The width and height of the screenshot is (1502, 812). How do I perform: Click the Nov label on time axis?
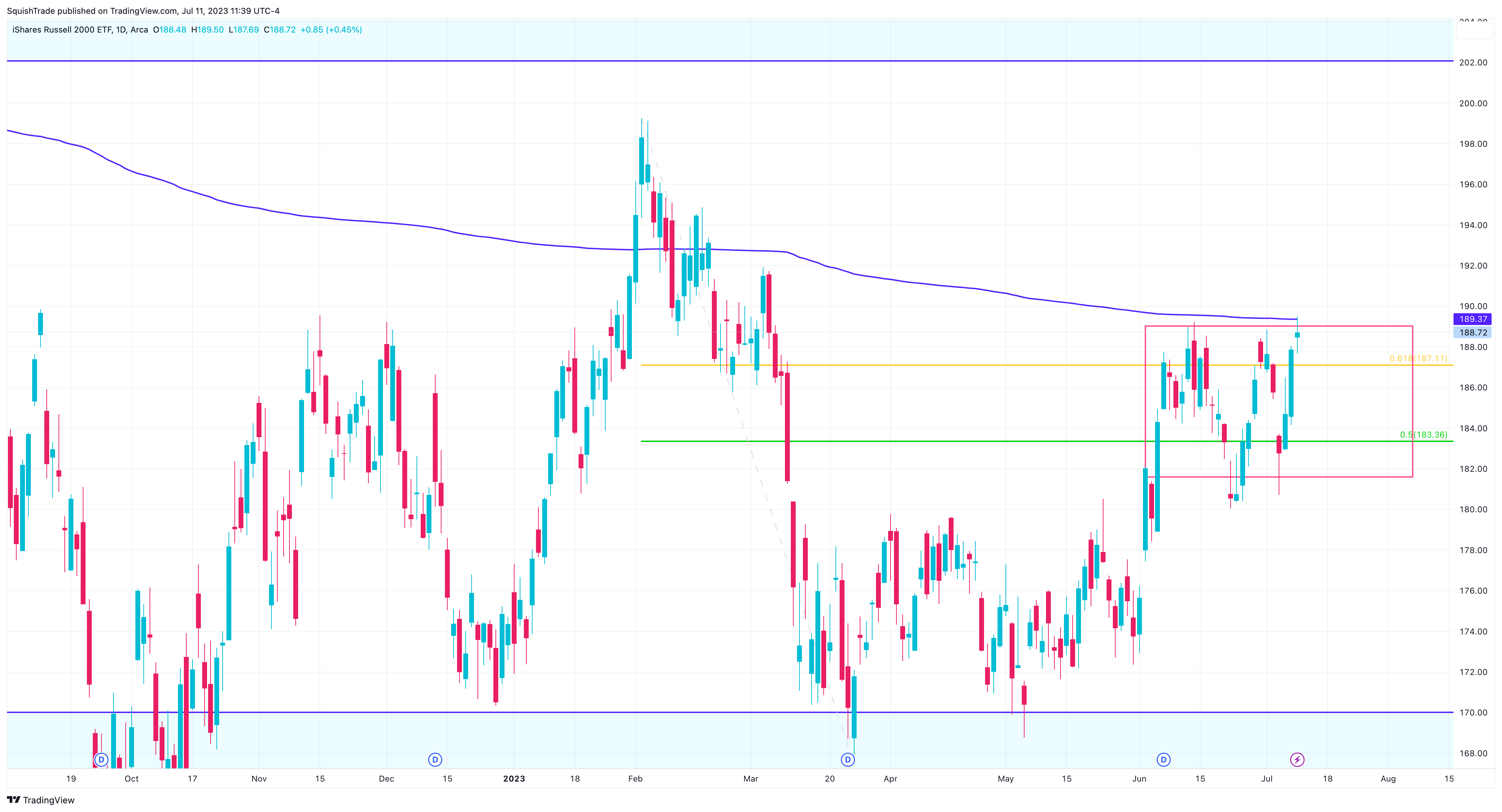pos(259,779)
